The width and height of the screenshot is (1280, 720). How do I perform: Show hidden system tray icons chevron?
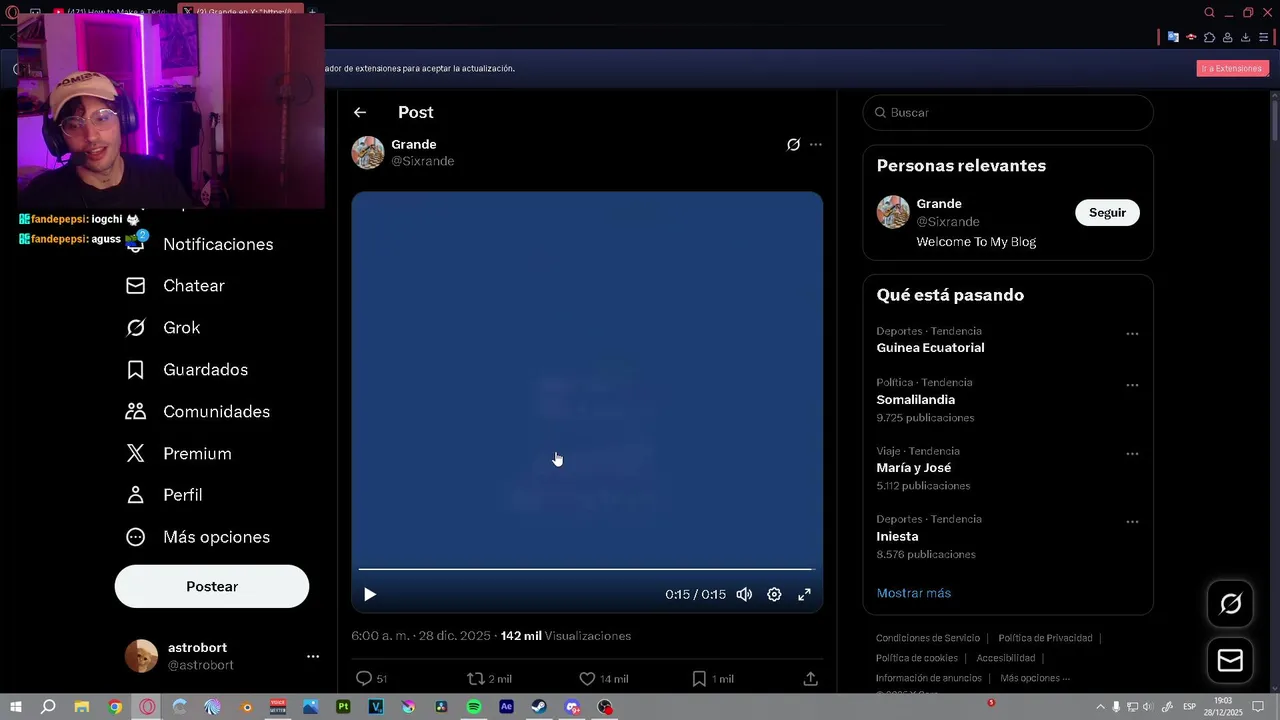tap(1101, 707)
